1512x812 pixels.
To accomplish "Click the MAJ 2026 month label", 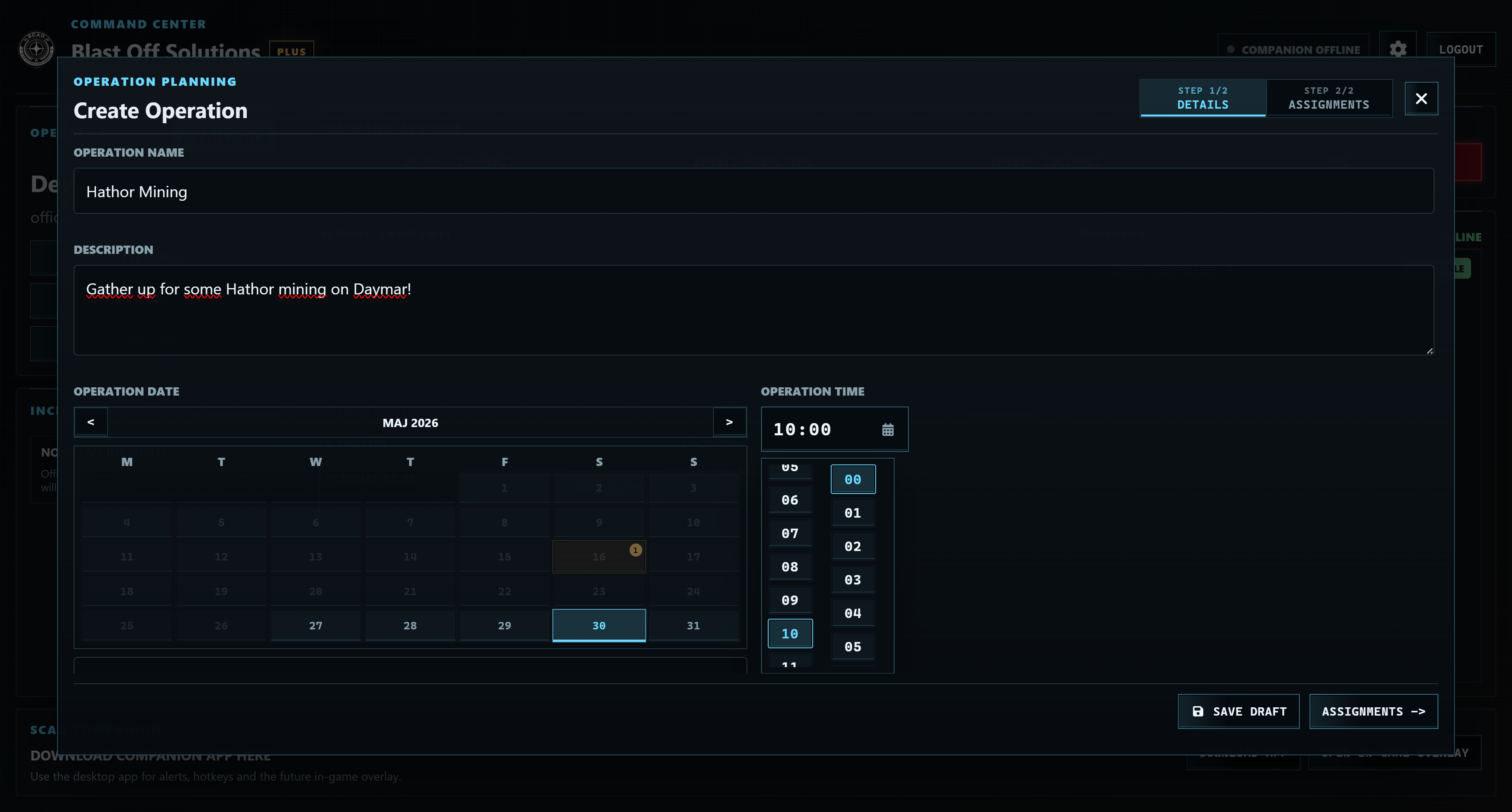I will 410,422.
